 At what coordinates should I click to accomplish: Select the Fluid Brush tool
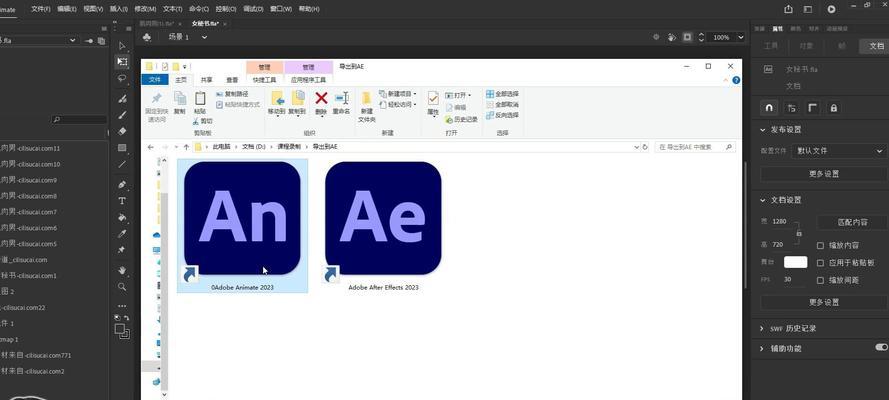tap(122, 99)
